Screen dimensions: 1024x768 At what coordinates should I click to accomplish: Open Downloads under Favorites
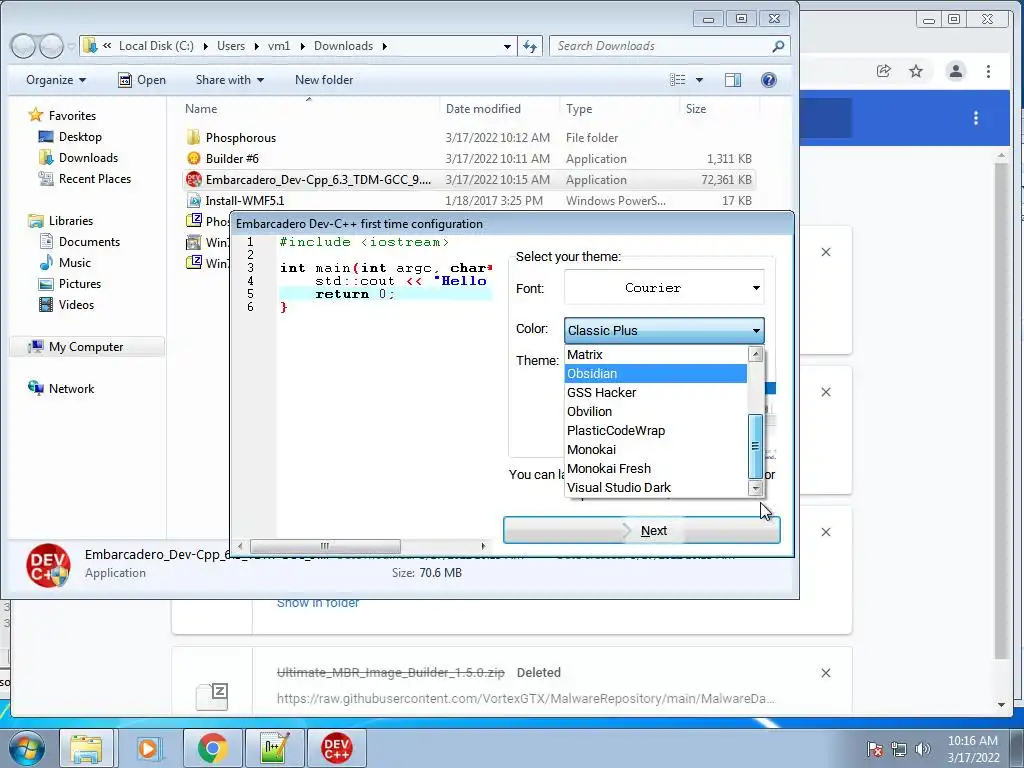88,157
